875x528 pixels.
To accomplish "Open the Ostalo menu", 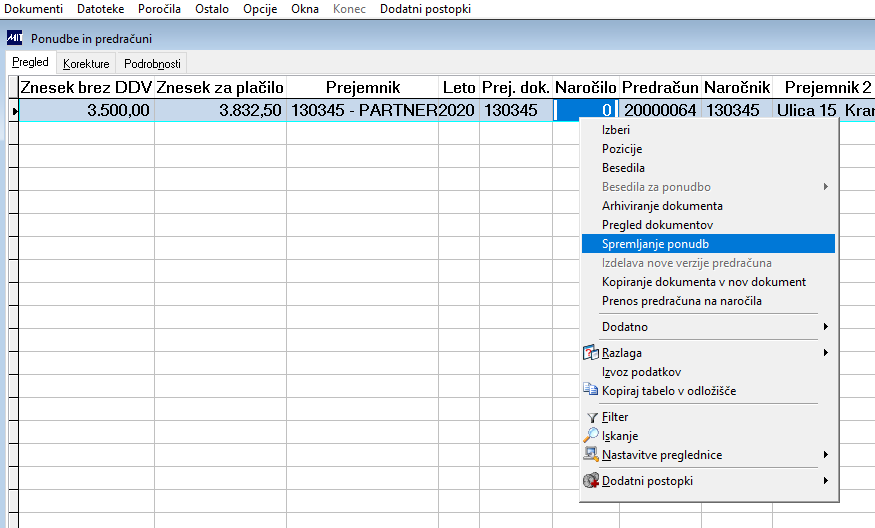I will 212,9.
